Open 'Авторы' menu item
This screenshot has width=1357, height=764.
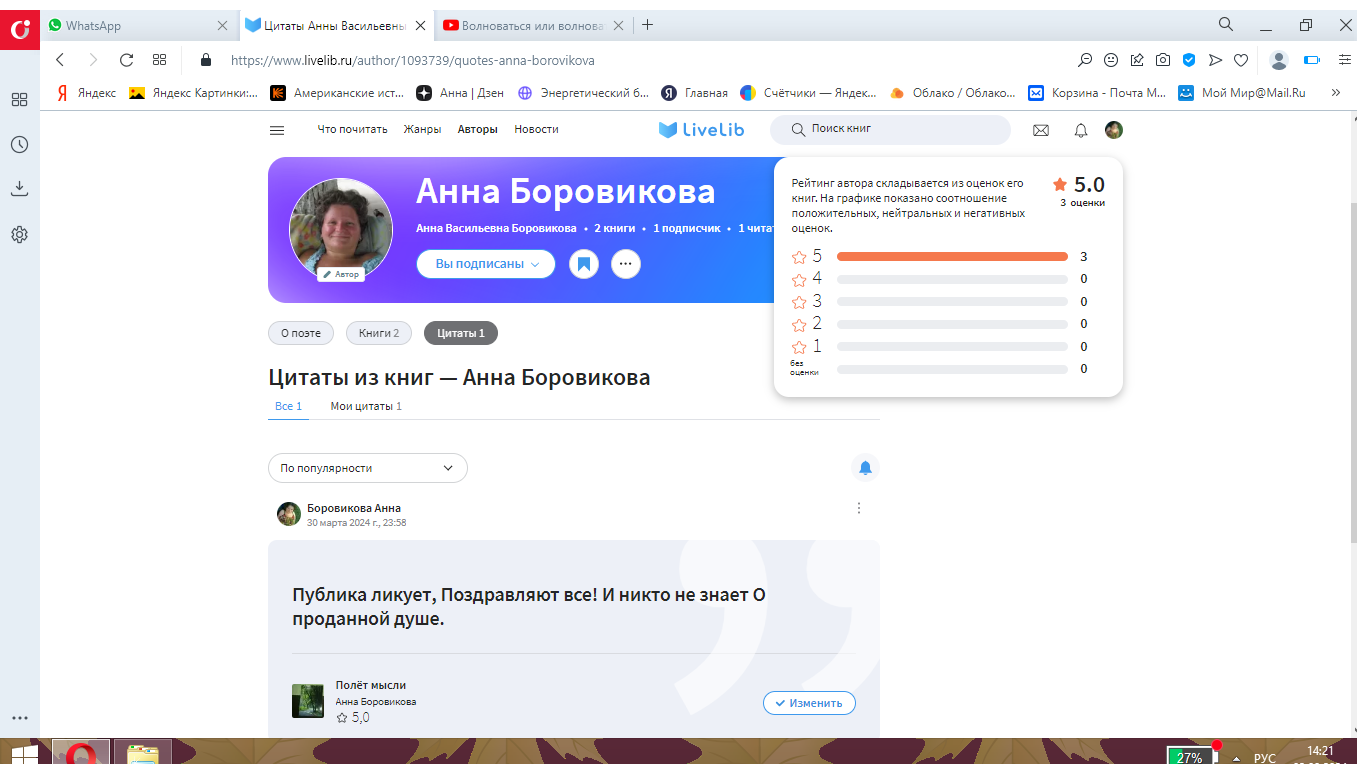click(x=477, y=130)
